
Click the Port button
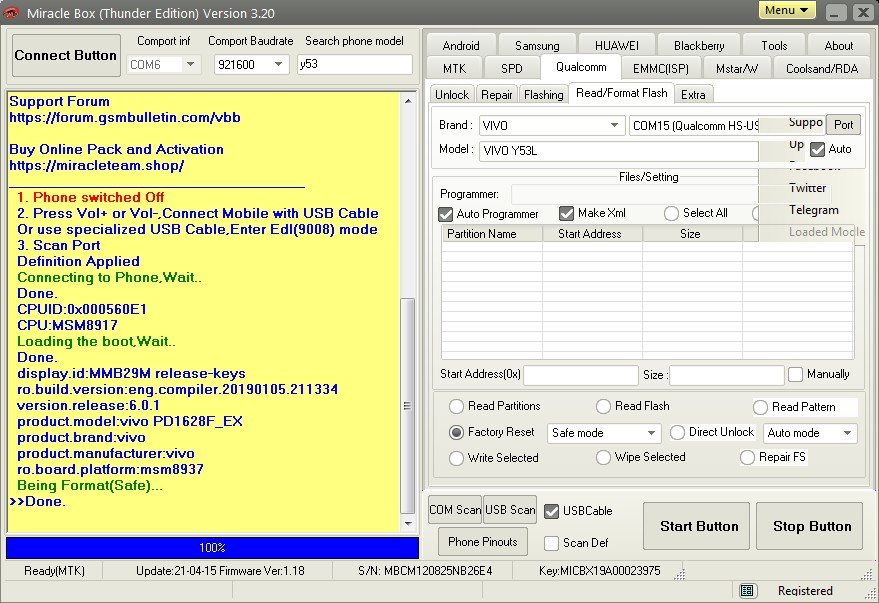[843, 124]
